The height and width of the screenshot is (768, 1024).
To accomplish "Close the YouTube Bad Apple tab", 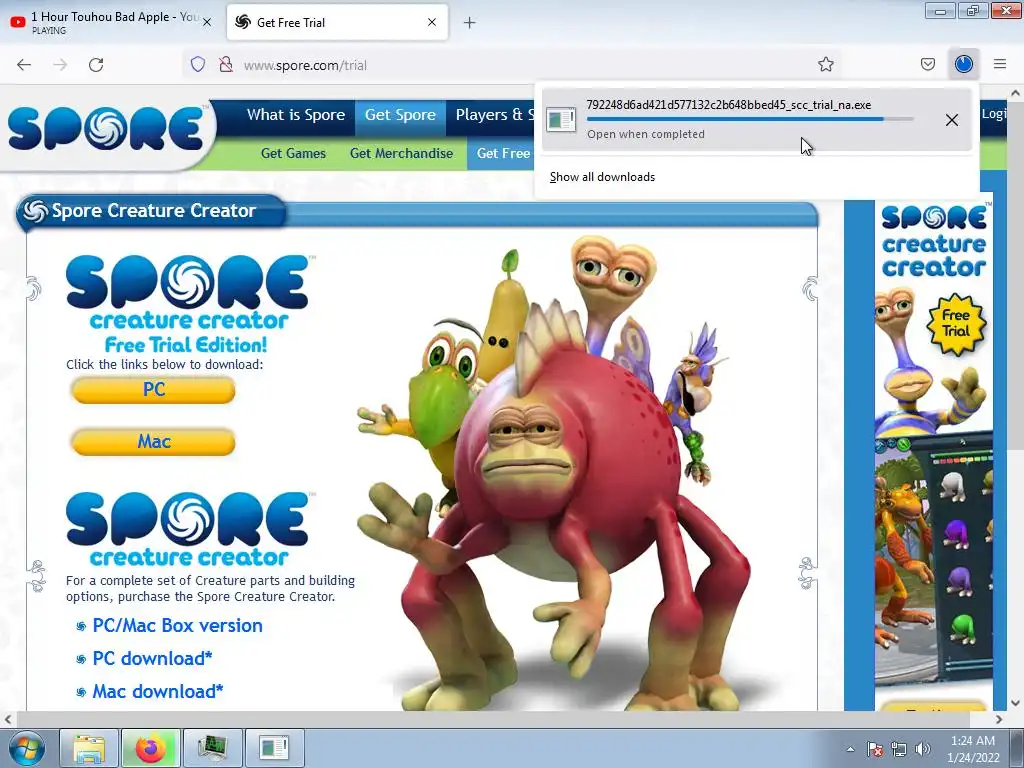I will pos(207,22).
